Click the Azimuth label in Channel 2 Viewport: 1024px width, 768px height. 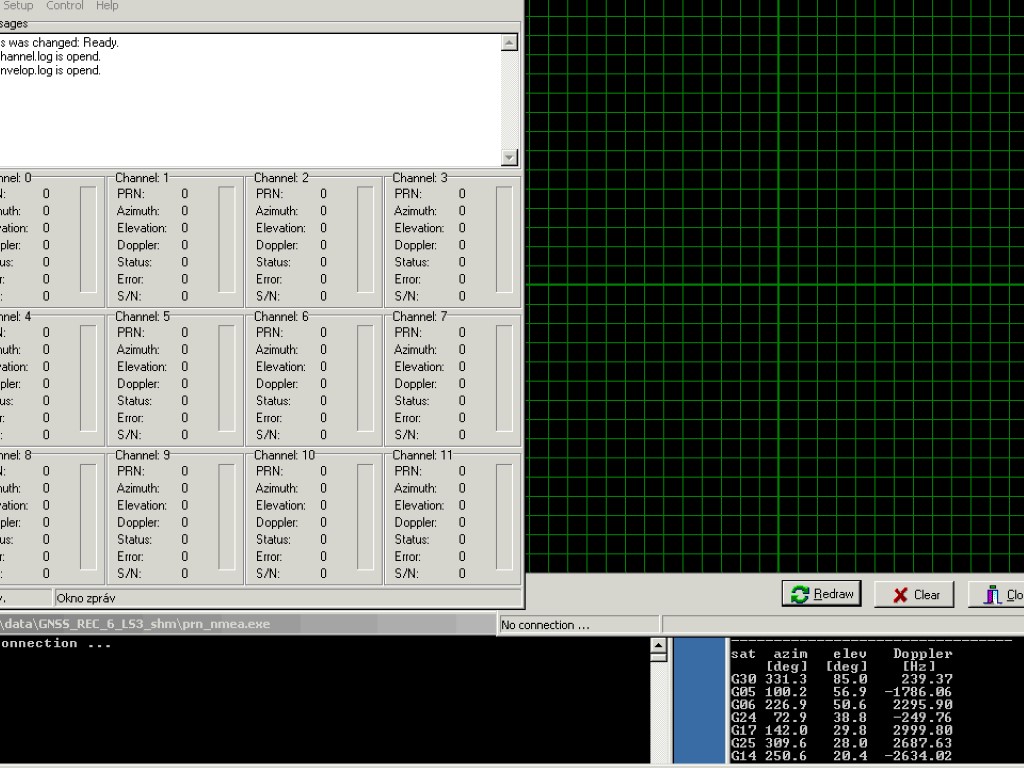pos(277,211)
